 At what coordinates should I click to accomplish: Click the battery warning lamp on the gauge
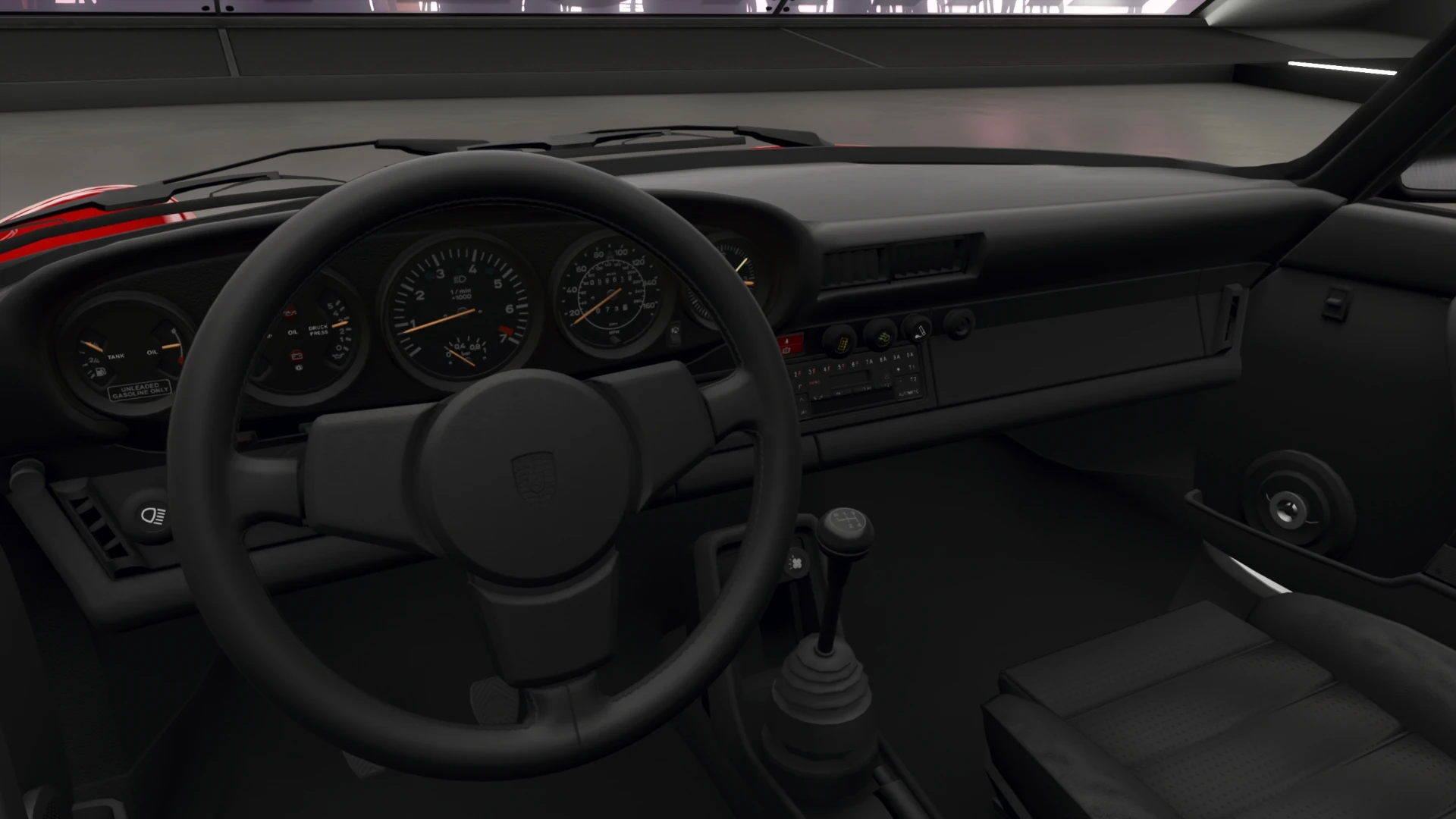click(x=297, y=356)
